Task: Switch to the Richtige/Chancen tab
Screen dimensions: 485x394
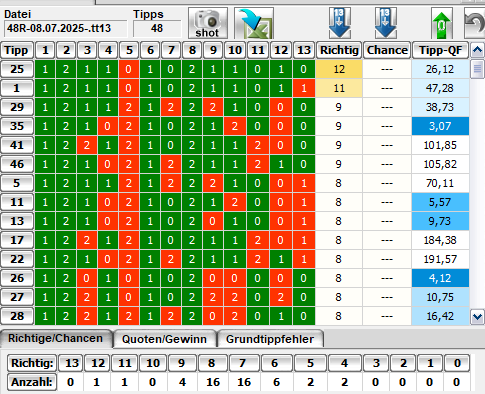Action: [55, 338]
